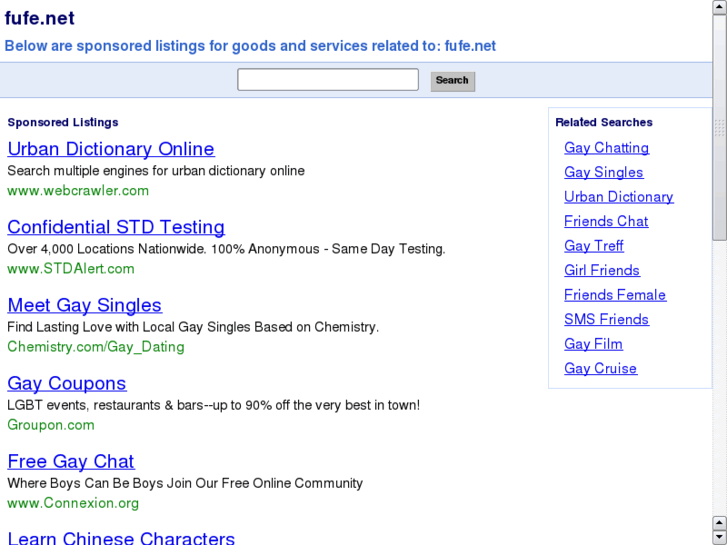Open the Confidential STD Testing link

point(116,227)
